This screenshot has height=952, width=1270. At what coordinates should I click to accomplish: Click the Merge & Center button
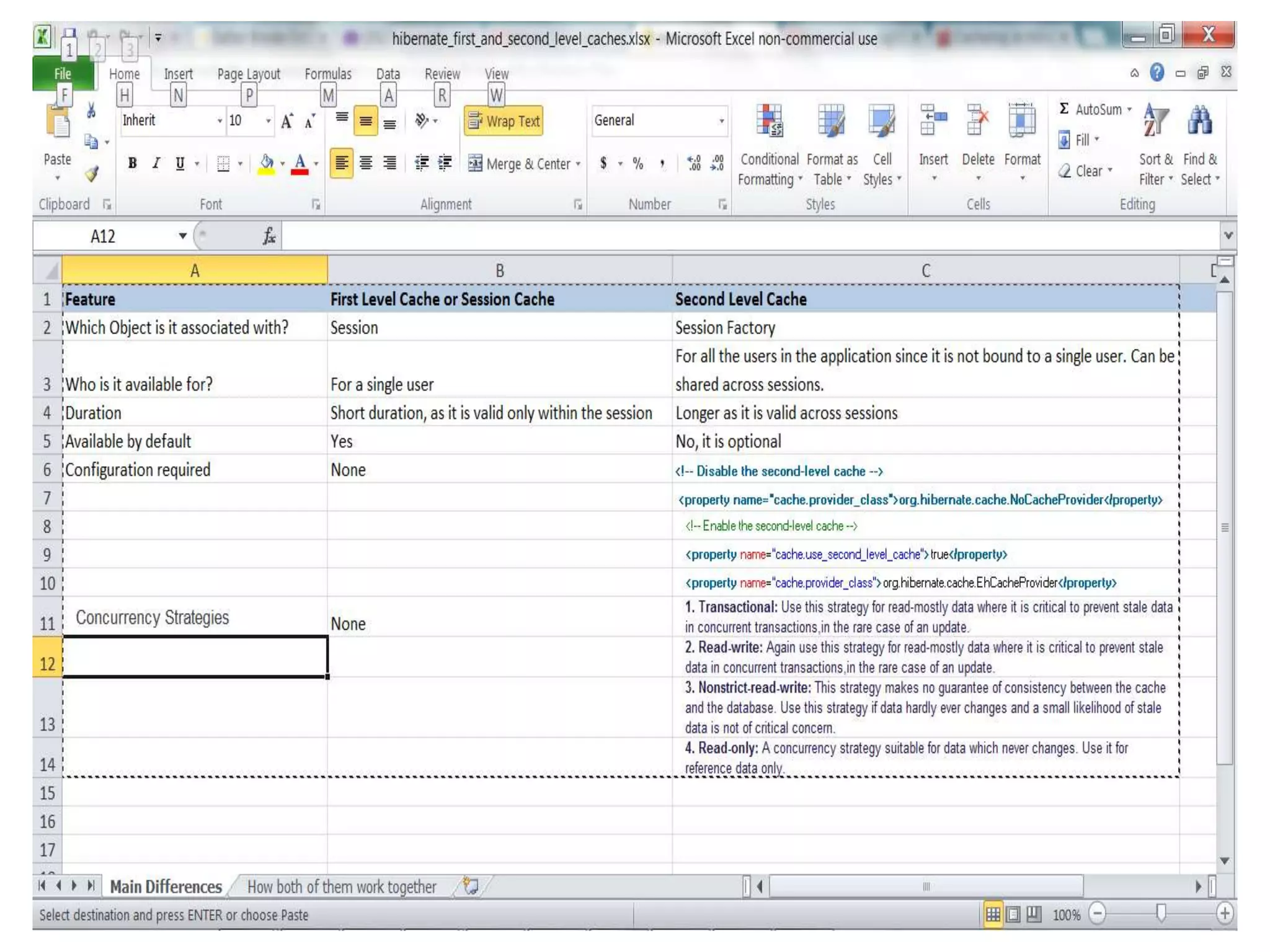coord(520,164)
